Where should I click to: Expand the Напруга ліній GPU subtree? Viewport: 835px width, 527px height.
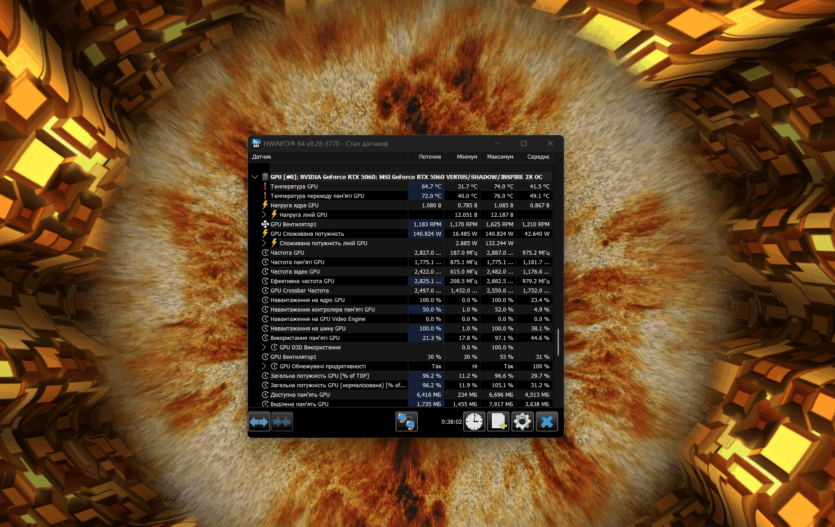coord(264,214)
